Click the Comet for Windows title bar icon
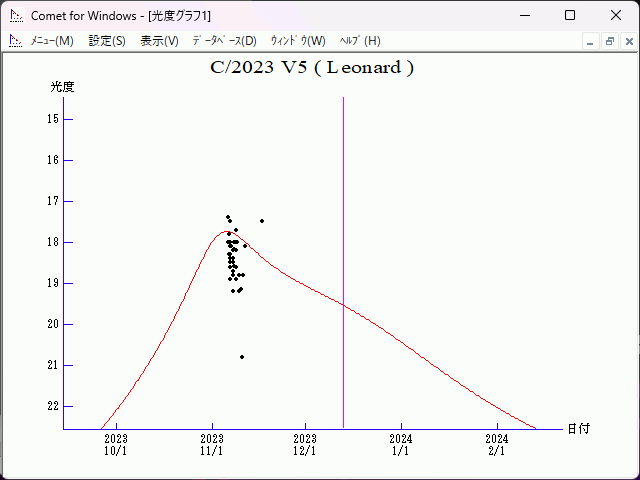 (x=15, y=16)
